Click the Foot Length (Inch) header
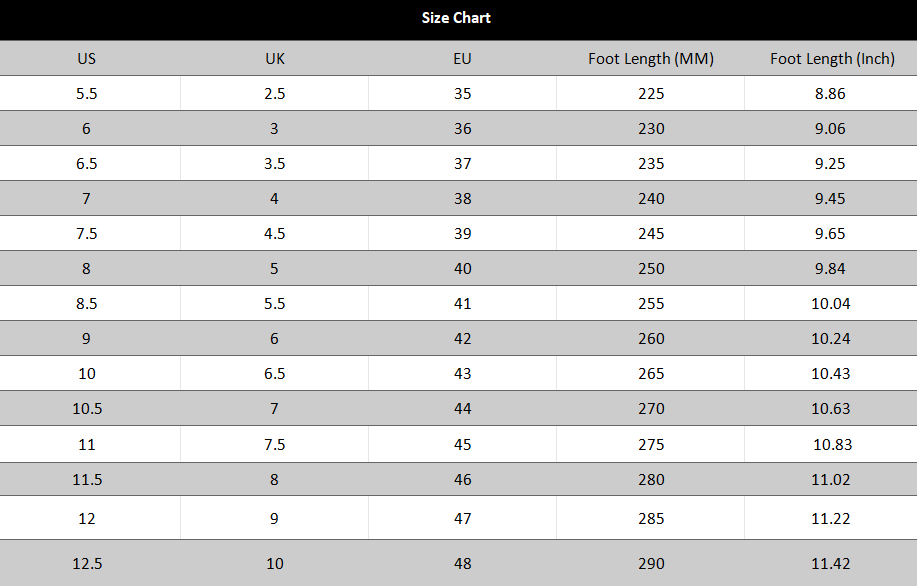 (x=832, y=58)
